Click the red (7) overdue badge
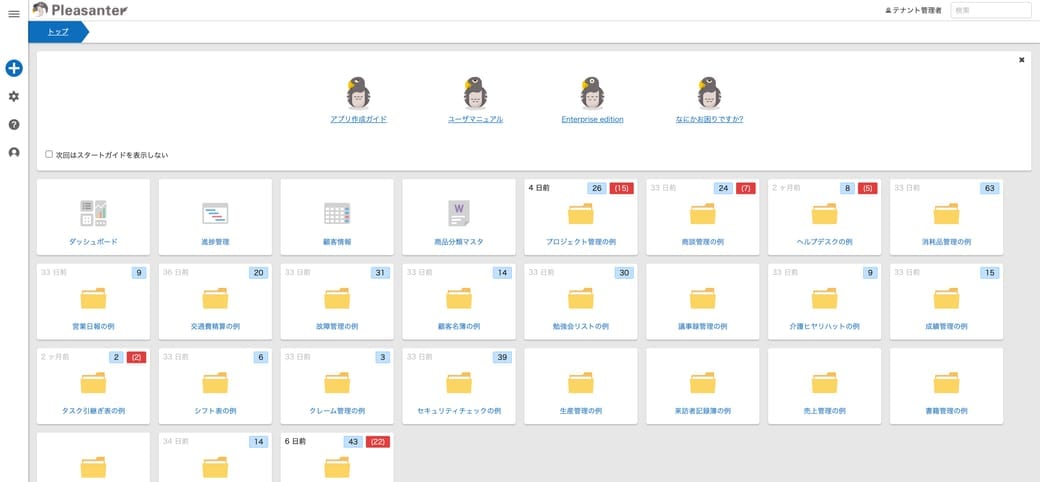This screenshot has width=1040, height=482. tap(746, 188)
